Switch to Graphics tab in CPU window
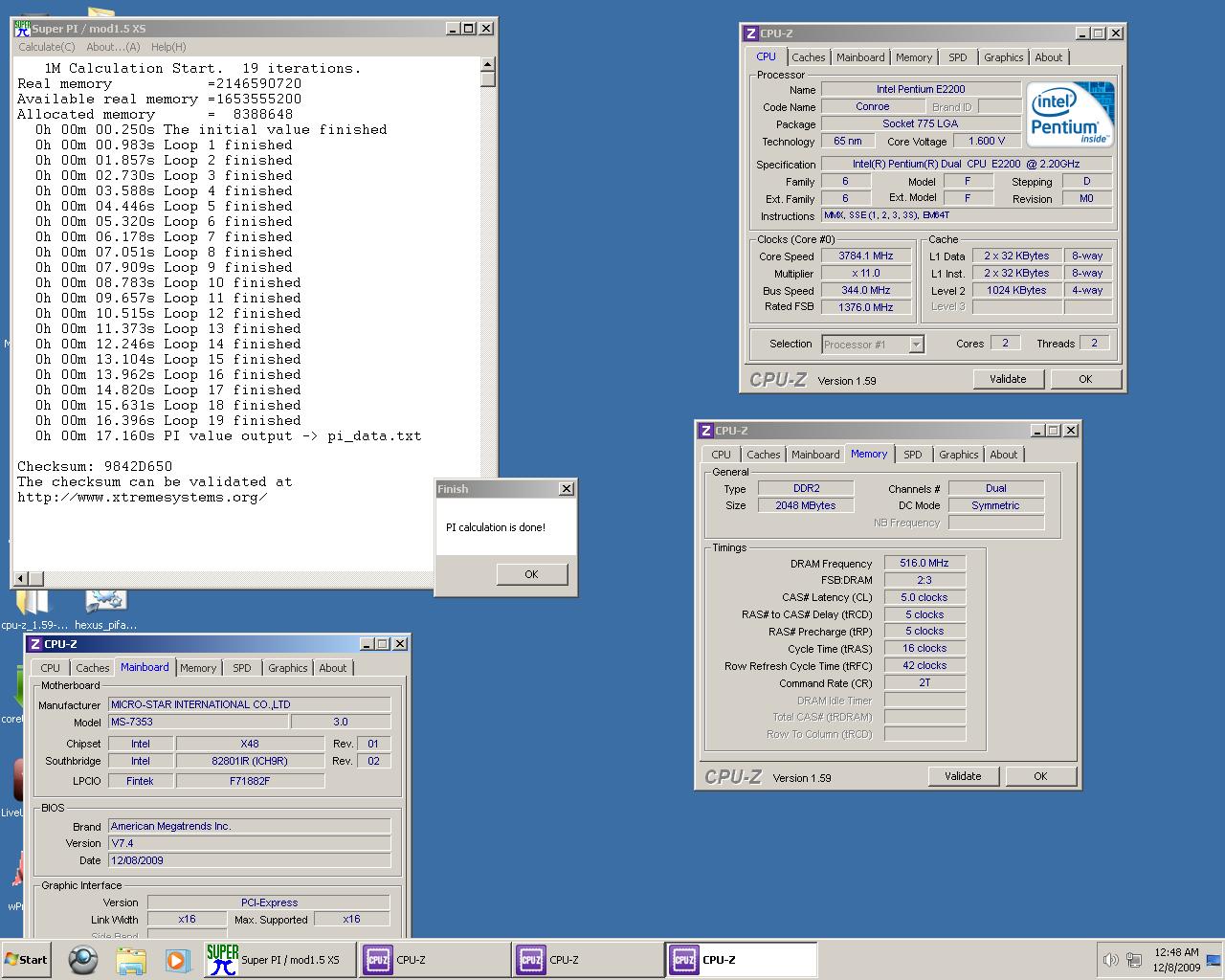 point(1004,57)
